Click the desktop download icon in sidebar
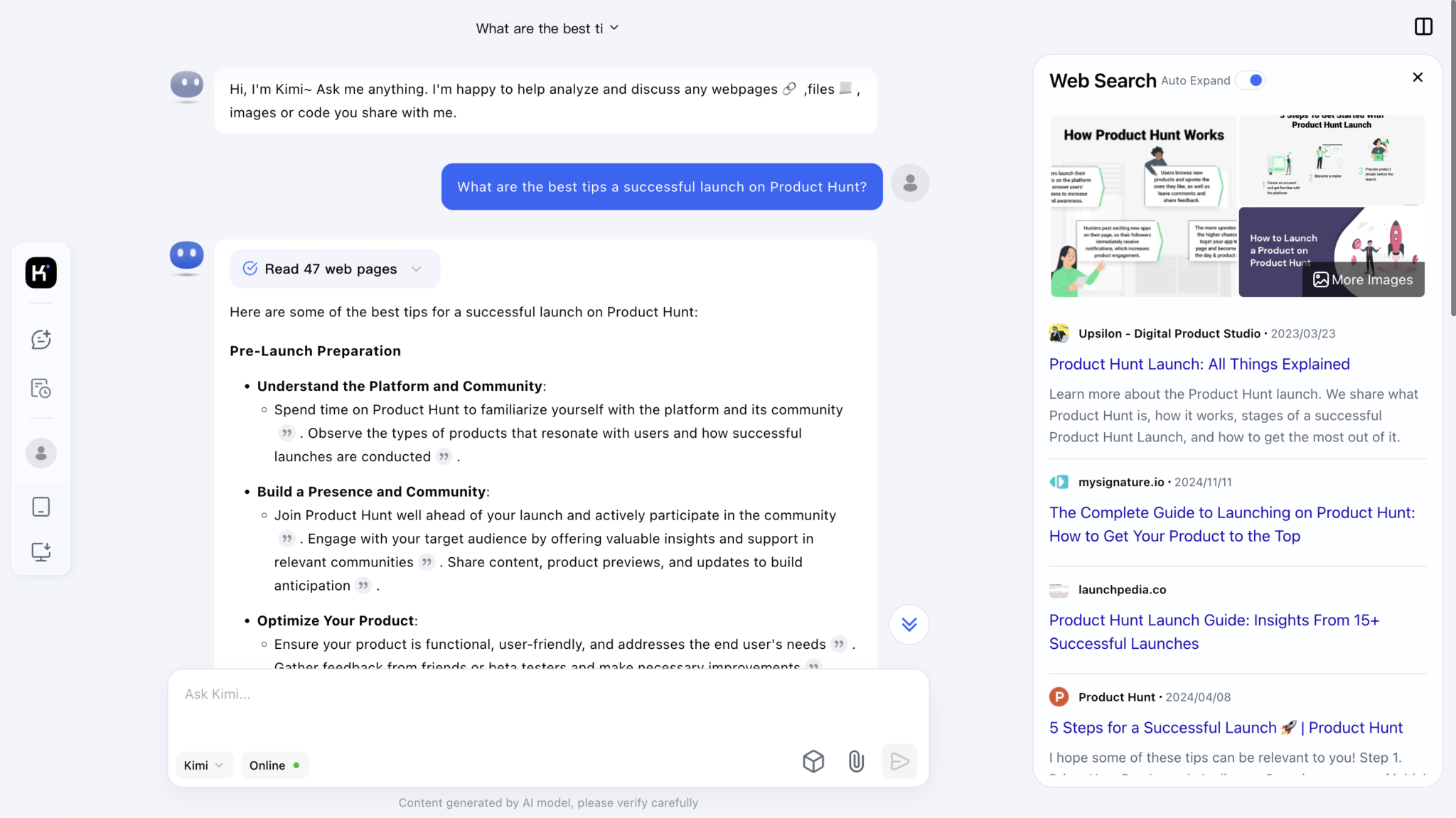 tap(41, 551)
